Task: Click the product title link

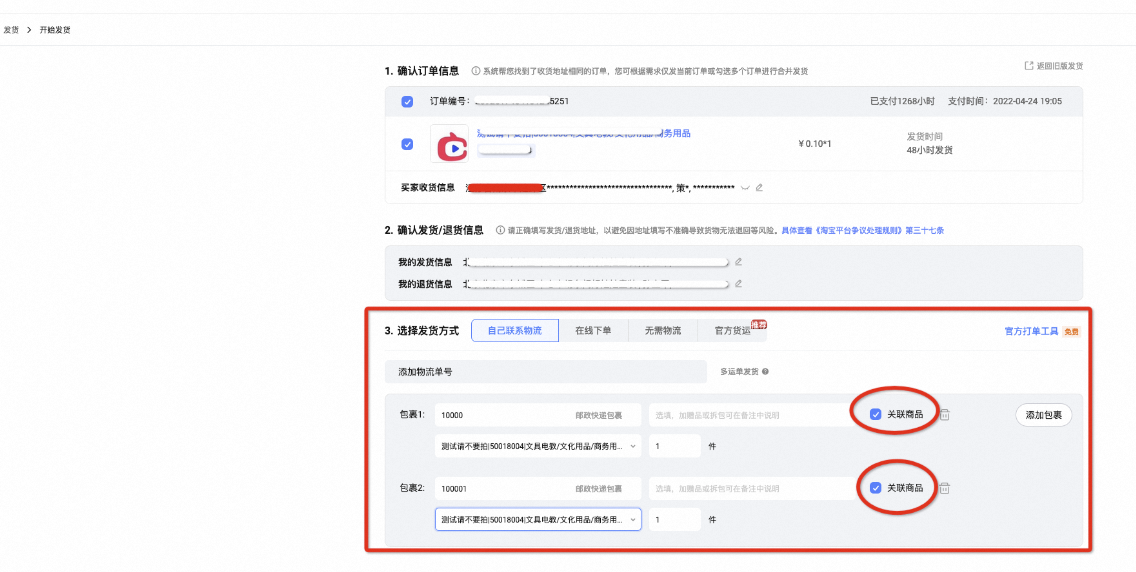Action: coord(583,133)
